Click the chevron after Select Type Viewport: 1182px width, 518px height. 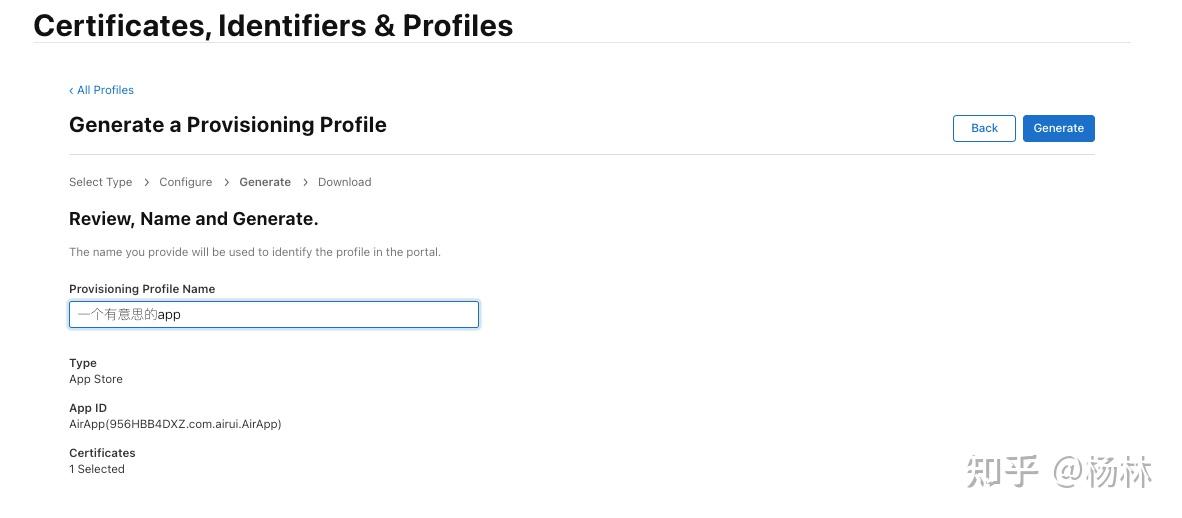(x=147, y=182)
